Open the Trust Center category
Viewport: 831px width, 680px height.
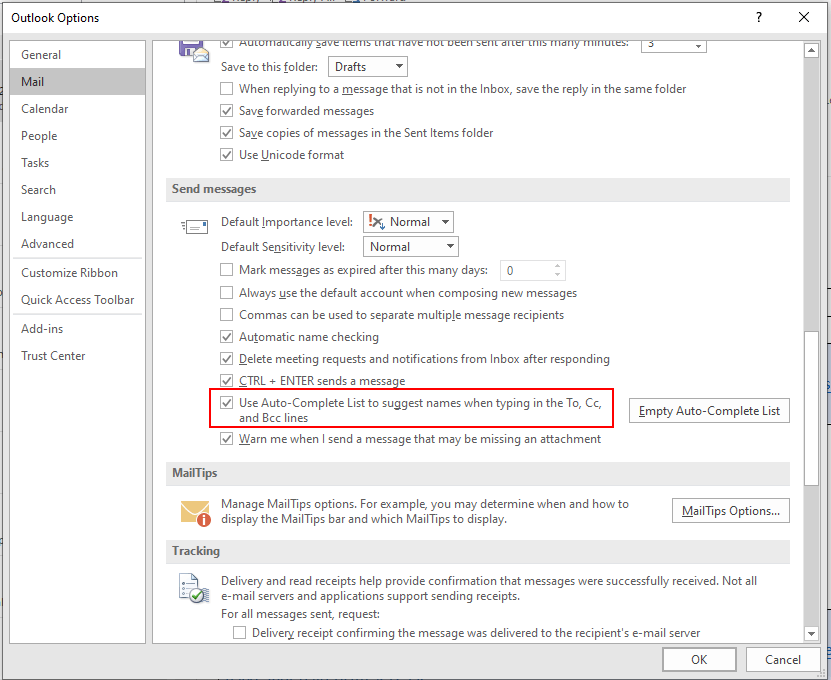[x=77, y=356]
